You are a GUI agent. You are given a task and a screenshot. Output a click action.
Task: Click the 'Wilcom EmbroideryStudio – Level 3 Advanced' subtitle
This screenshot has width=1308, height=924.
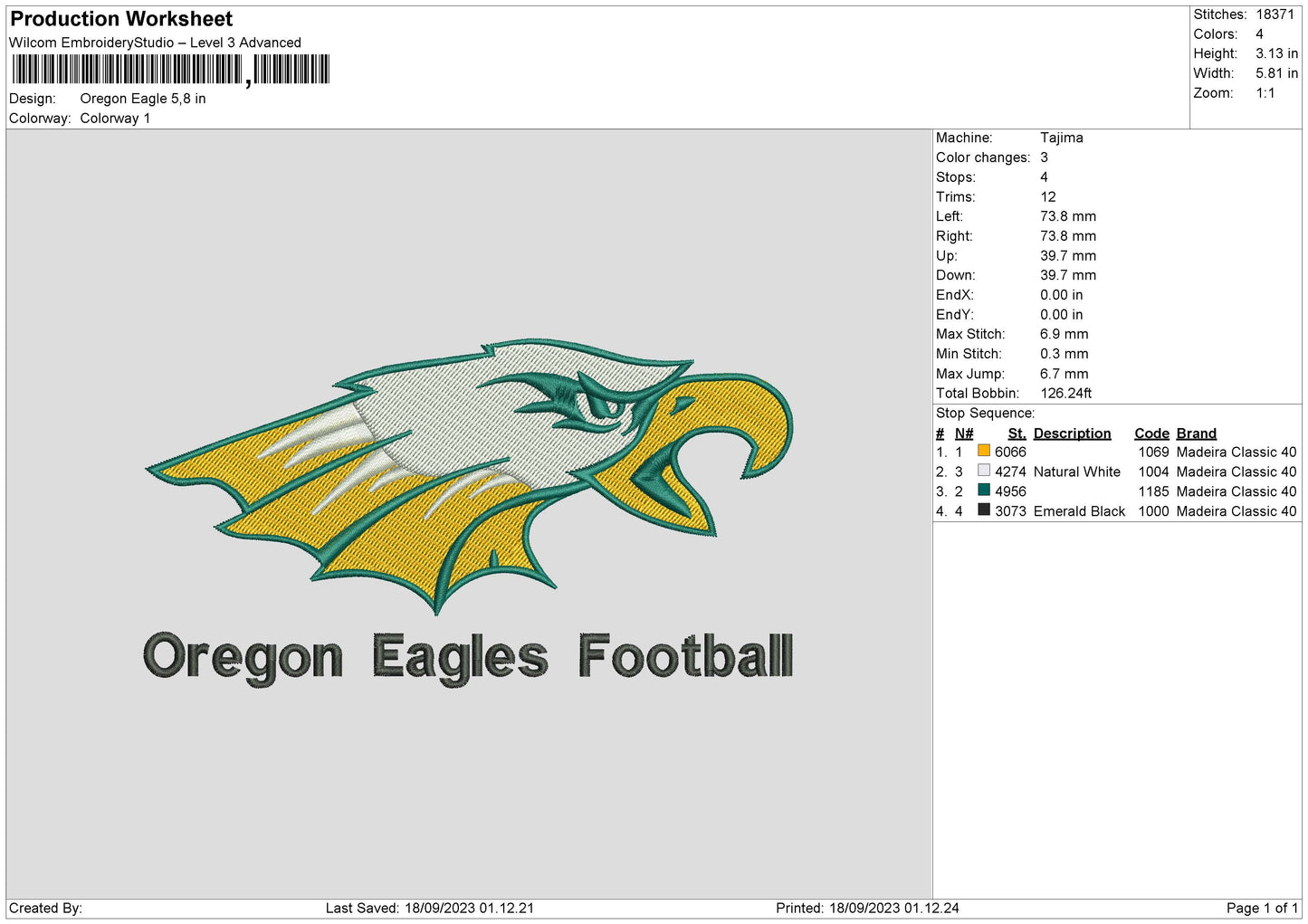pyautogui.click(x=155, y=43)
